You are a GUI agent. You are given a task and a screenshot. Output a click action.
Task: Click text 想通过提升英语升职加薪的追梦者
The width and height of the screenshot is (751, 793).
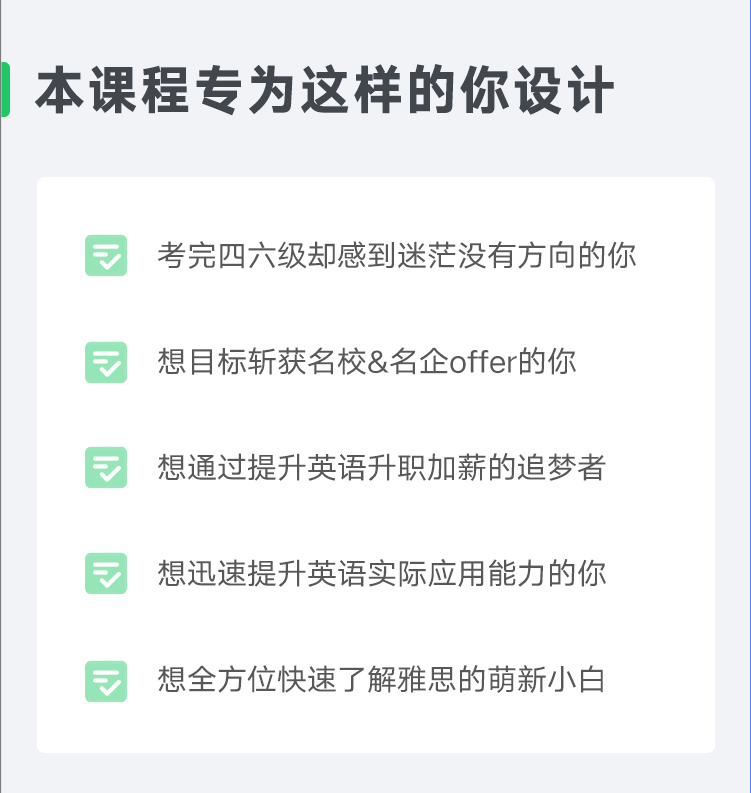tap(382, 467)
